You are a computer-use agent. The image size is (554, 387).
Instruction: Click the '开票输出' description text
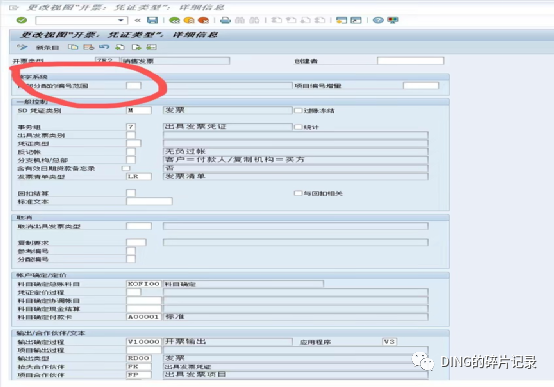(x=185, y=342)
